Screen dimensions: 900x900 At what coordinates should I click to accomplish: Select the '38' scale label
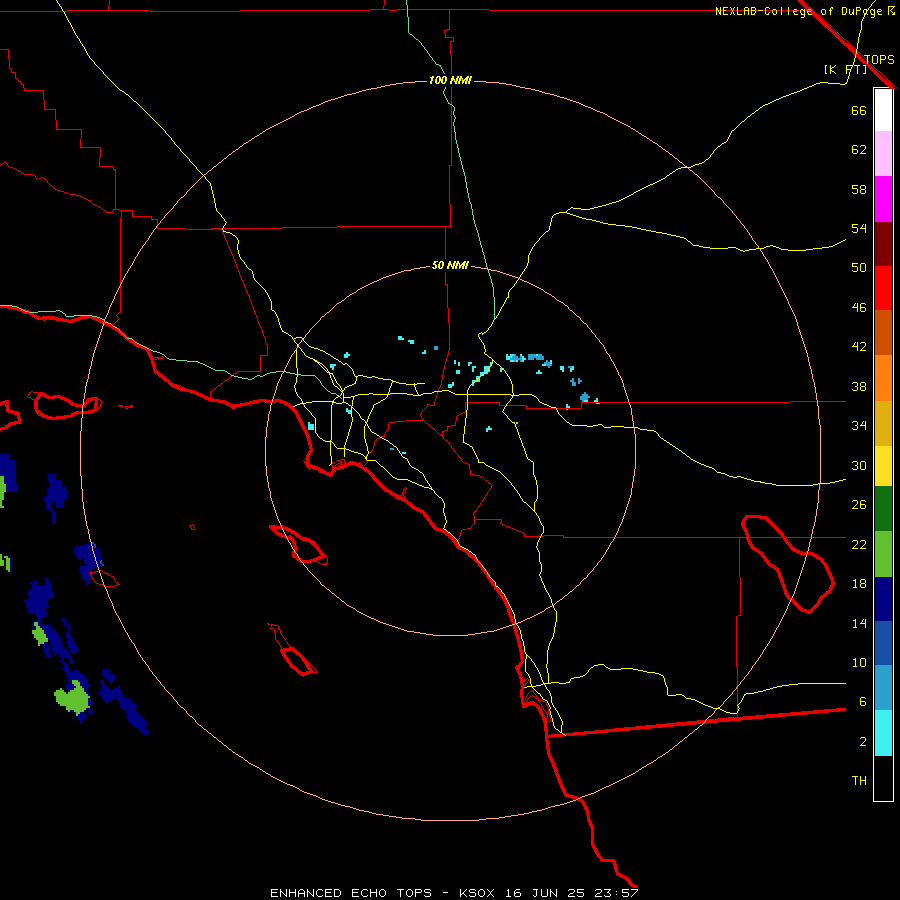859,386
